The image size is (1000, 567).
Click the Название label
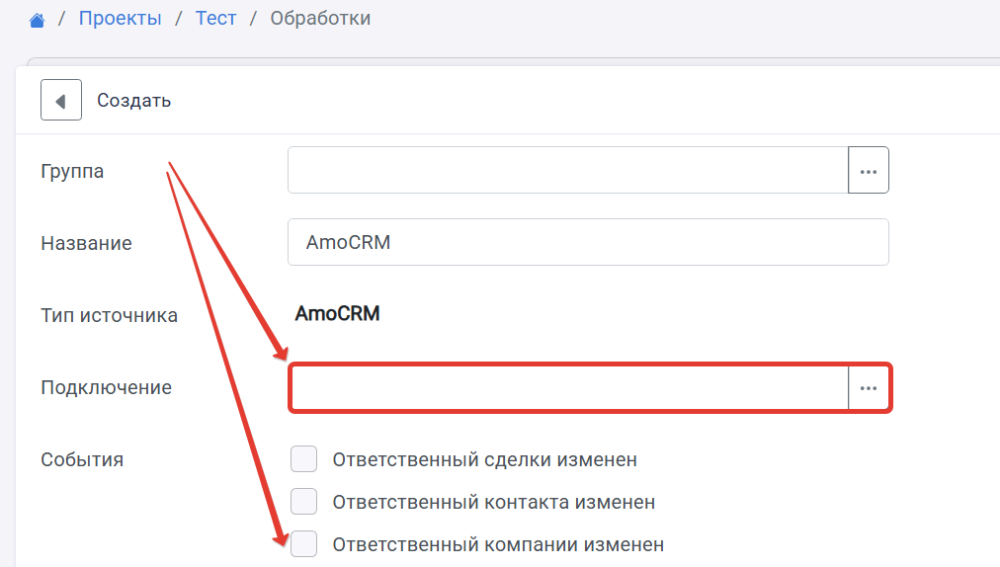(x=86, y=243)
